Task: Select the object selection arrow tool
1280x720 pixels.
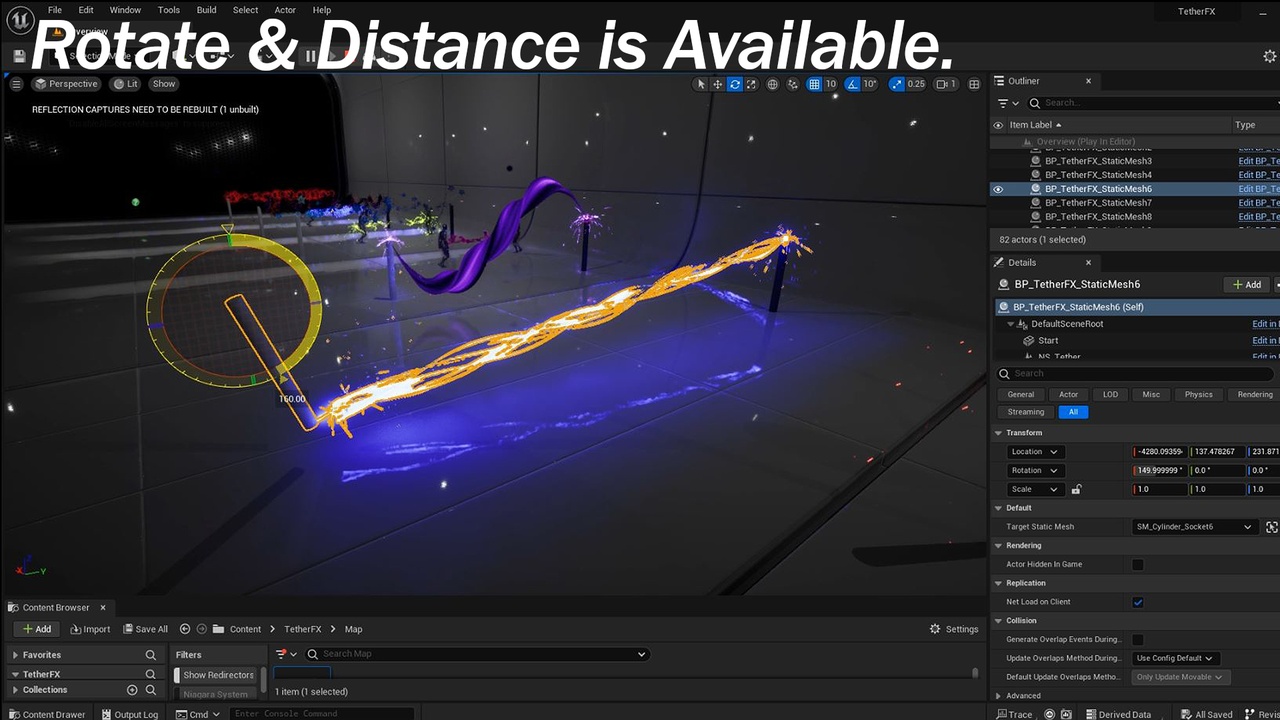Action: [x=701, y=84]
